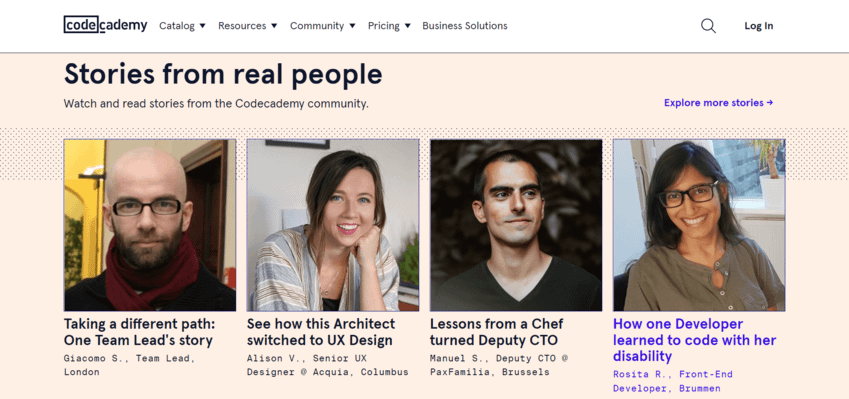This screenshot has width=849, height=399.
Task: Open the Pricing dropdown arrow
Action: 408,25
